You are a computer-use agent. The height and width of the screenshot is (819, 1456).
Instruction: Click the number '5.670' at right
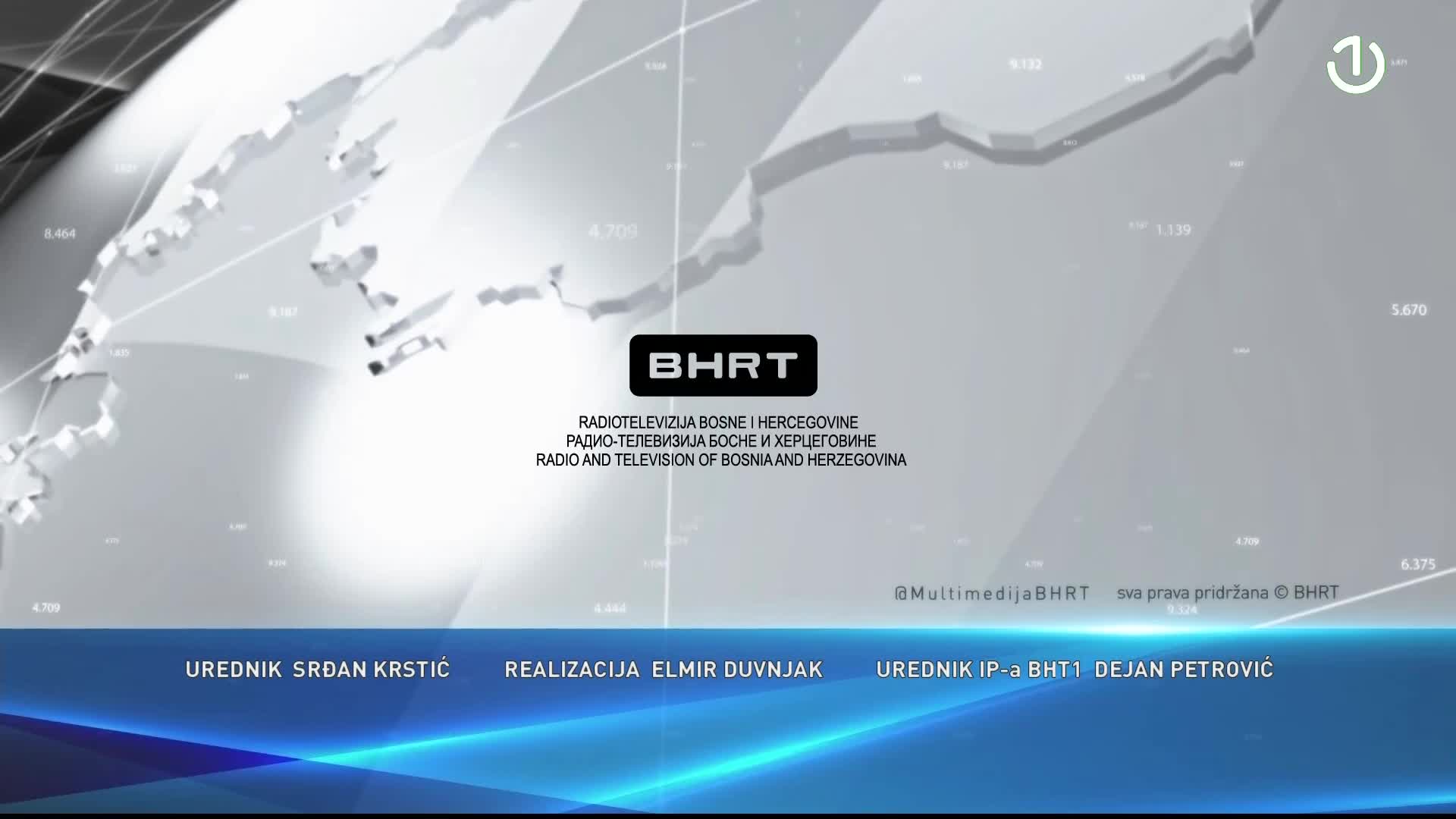(1409, 310)
